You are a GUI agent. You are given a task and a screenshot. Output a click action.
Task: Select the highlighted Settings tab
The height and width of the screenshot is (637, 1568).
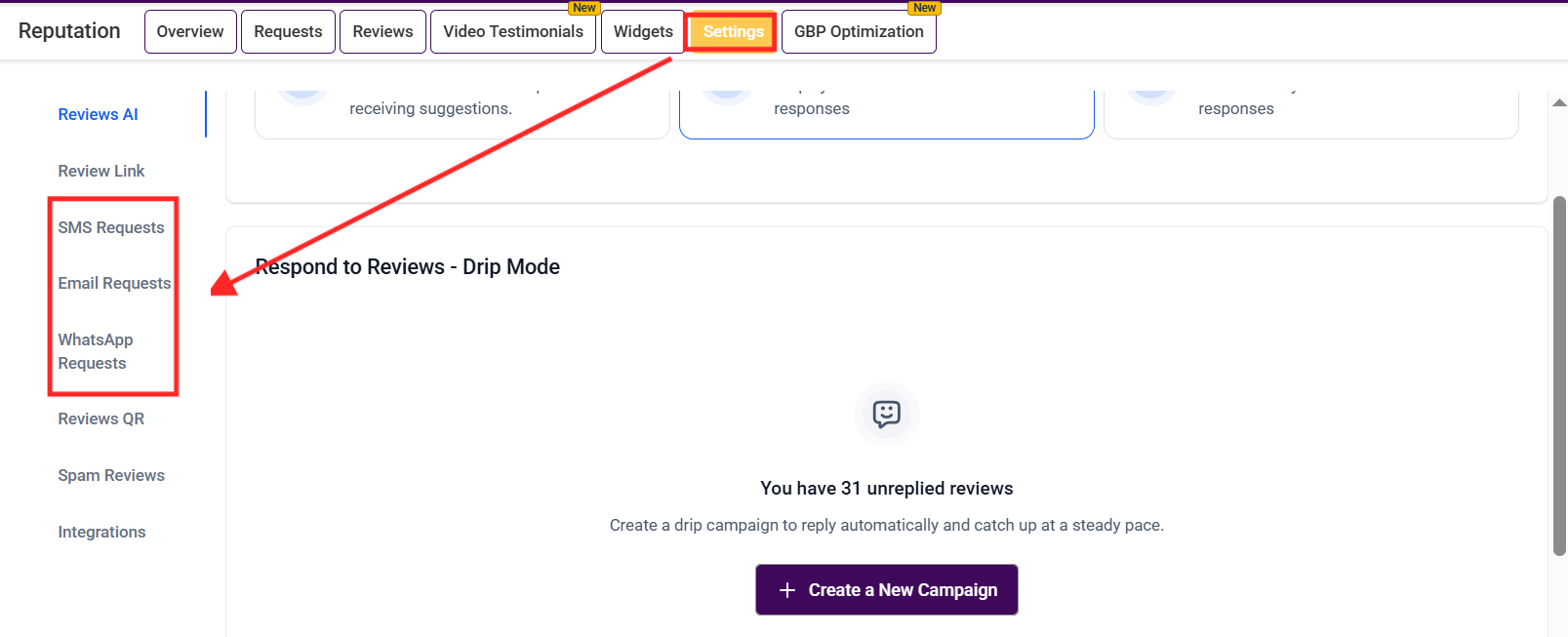pyautogui.click(x=733, y=31)
